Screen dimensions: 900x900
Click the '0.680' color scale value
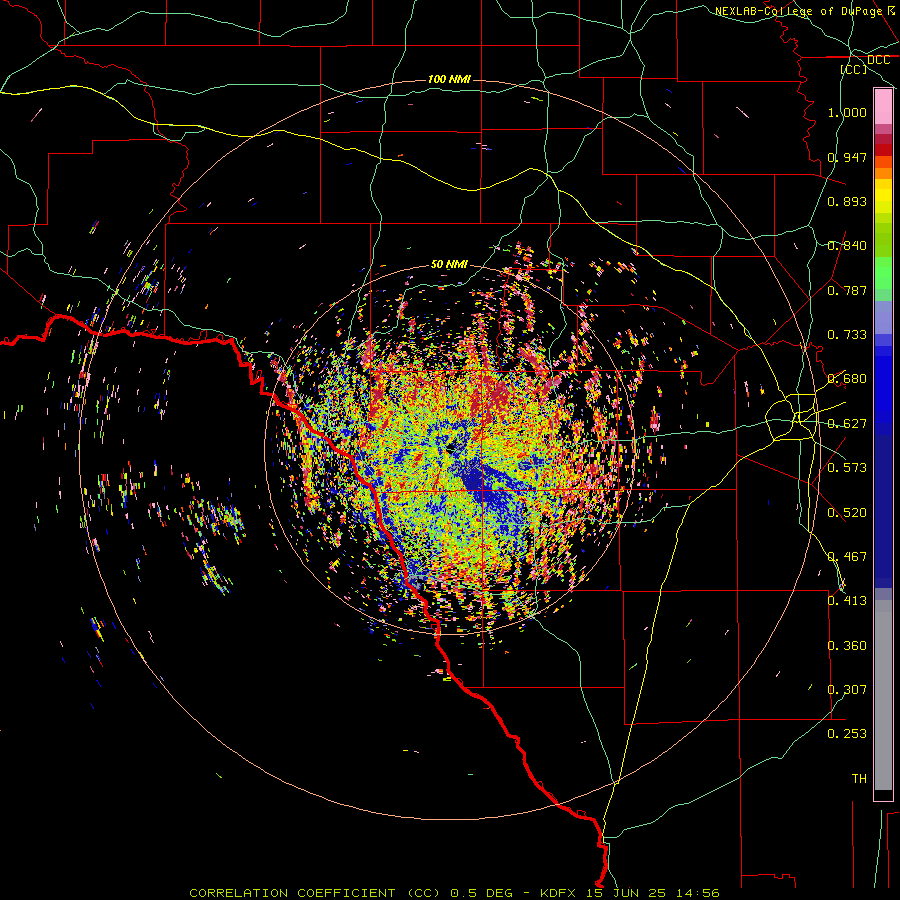(847, 379)
